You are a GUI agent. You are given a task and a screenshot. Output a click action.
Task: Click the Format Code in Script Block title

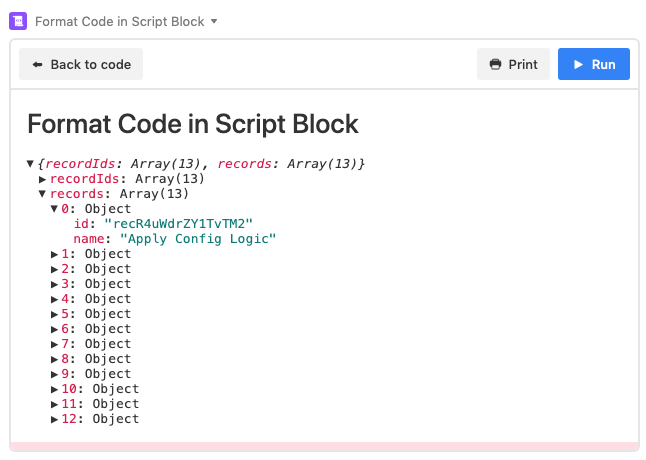pyautogui.click(x=193, y=124)
